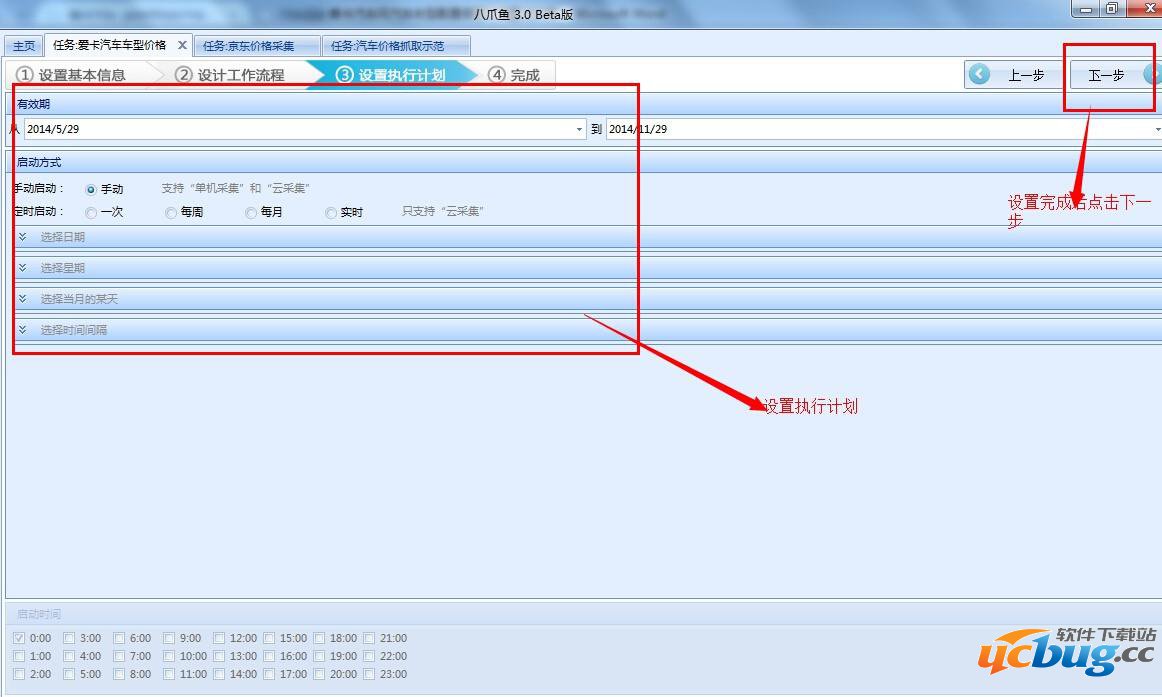The height and width of the screenshot is (697, 1162).
Task: Jump to step 2 设计工作流程
Action: (x=230, y=75)
